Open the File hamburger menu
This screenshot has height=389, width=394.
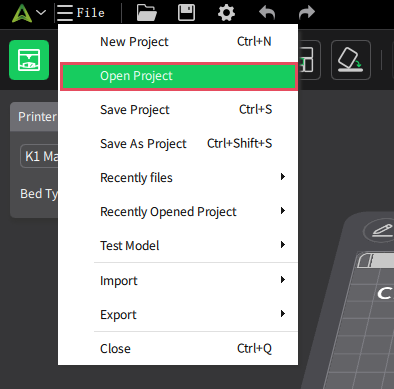coord(80,13)
